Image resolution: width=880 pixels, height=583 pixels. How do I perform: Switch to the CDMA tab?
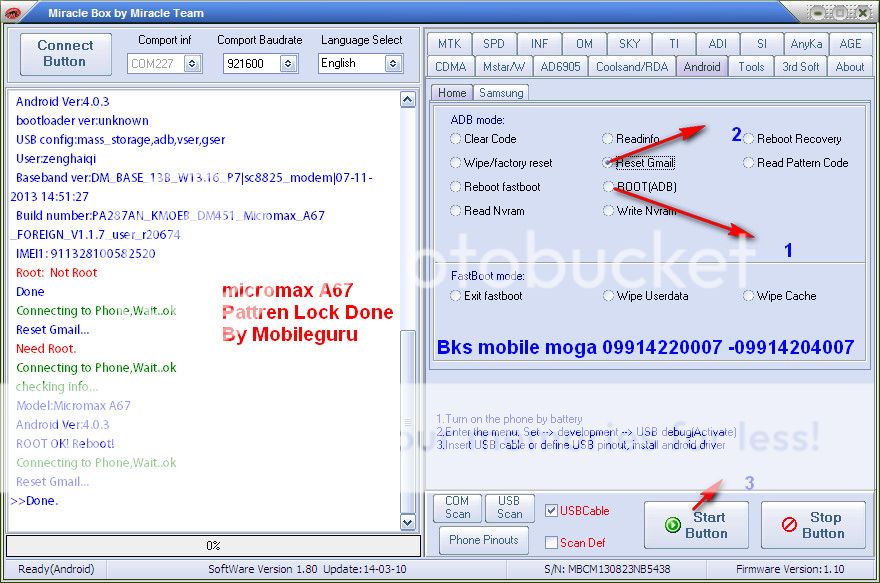[451, 67]
